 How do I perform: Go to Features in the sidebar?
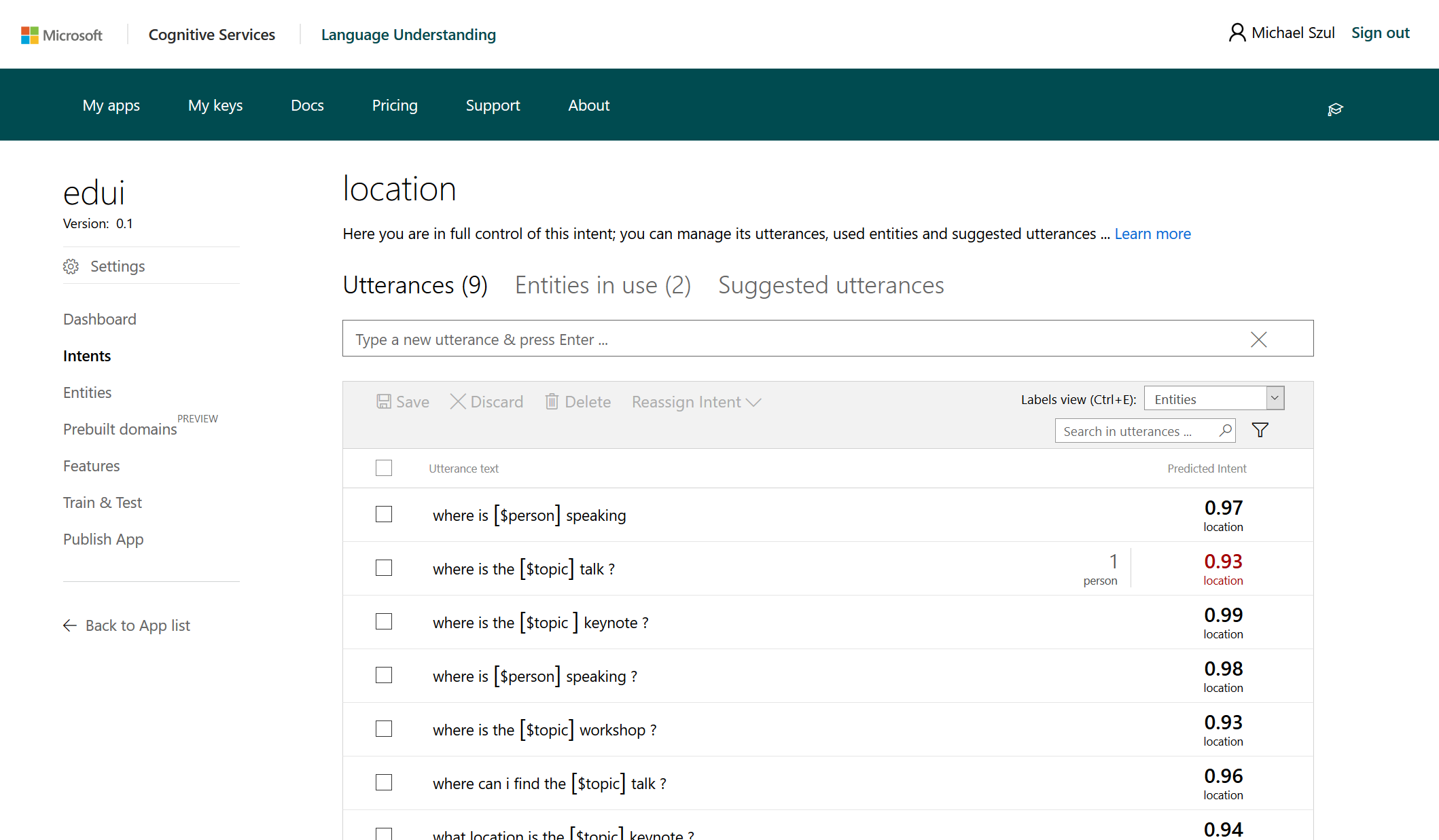[x=91, y=466]
